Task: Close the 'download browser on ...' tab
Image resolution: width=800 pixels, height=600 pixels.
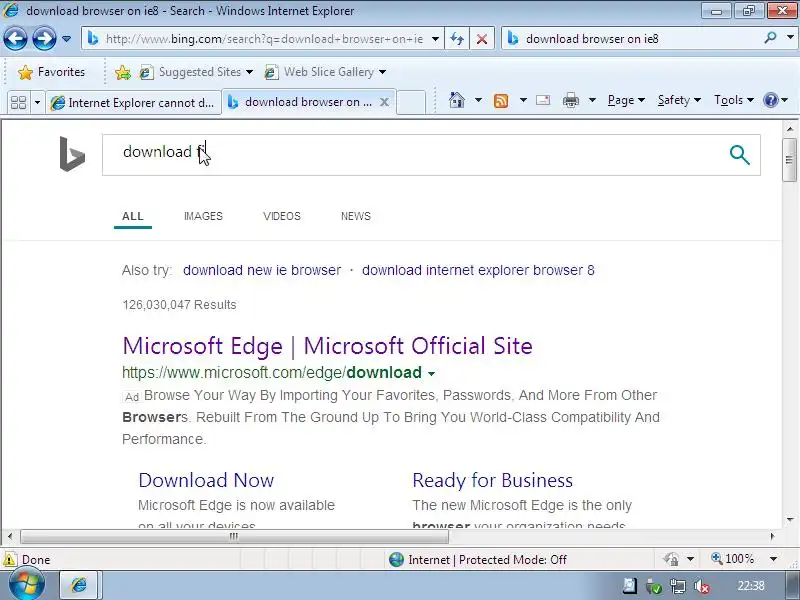Action: pos(385,102)
